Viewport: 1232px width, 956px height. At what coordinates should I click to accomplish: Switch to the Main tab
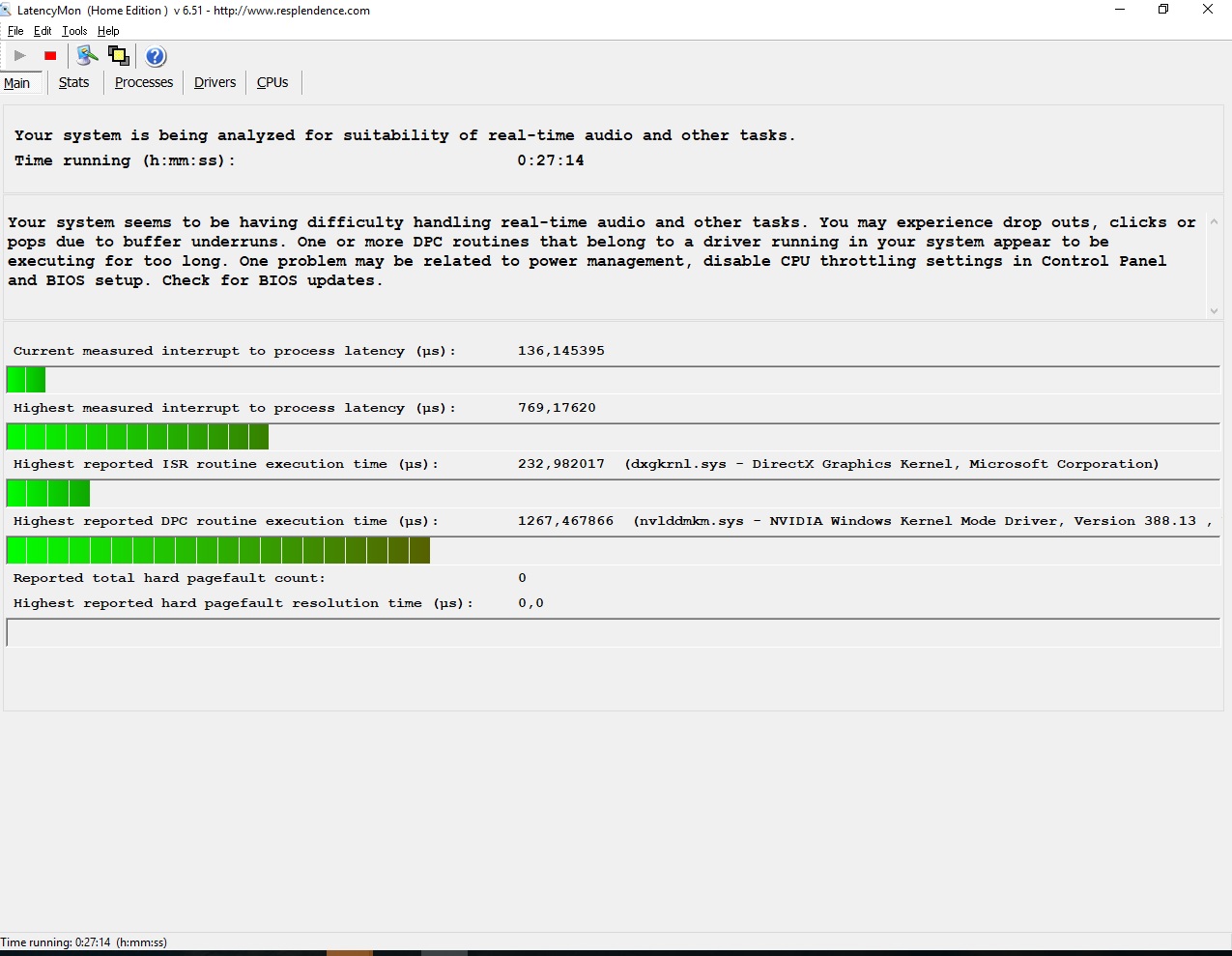[17, 83]
